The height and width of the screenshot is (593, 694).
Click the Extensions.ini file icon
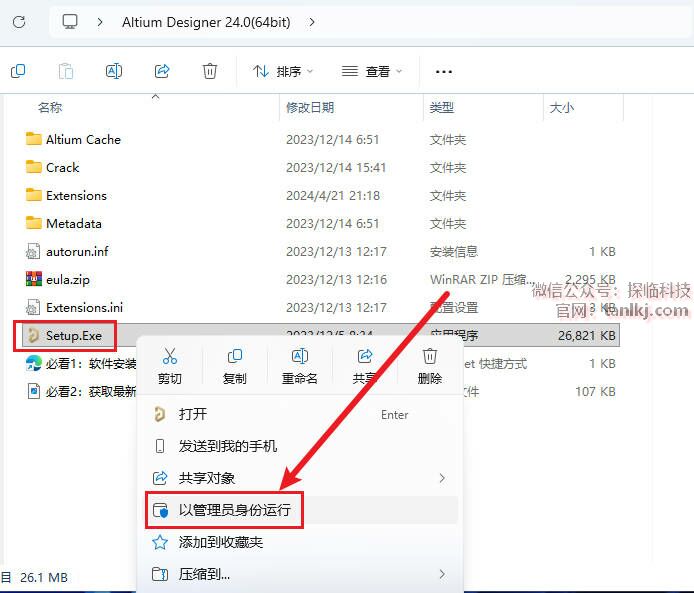(33, 307)
